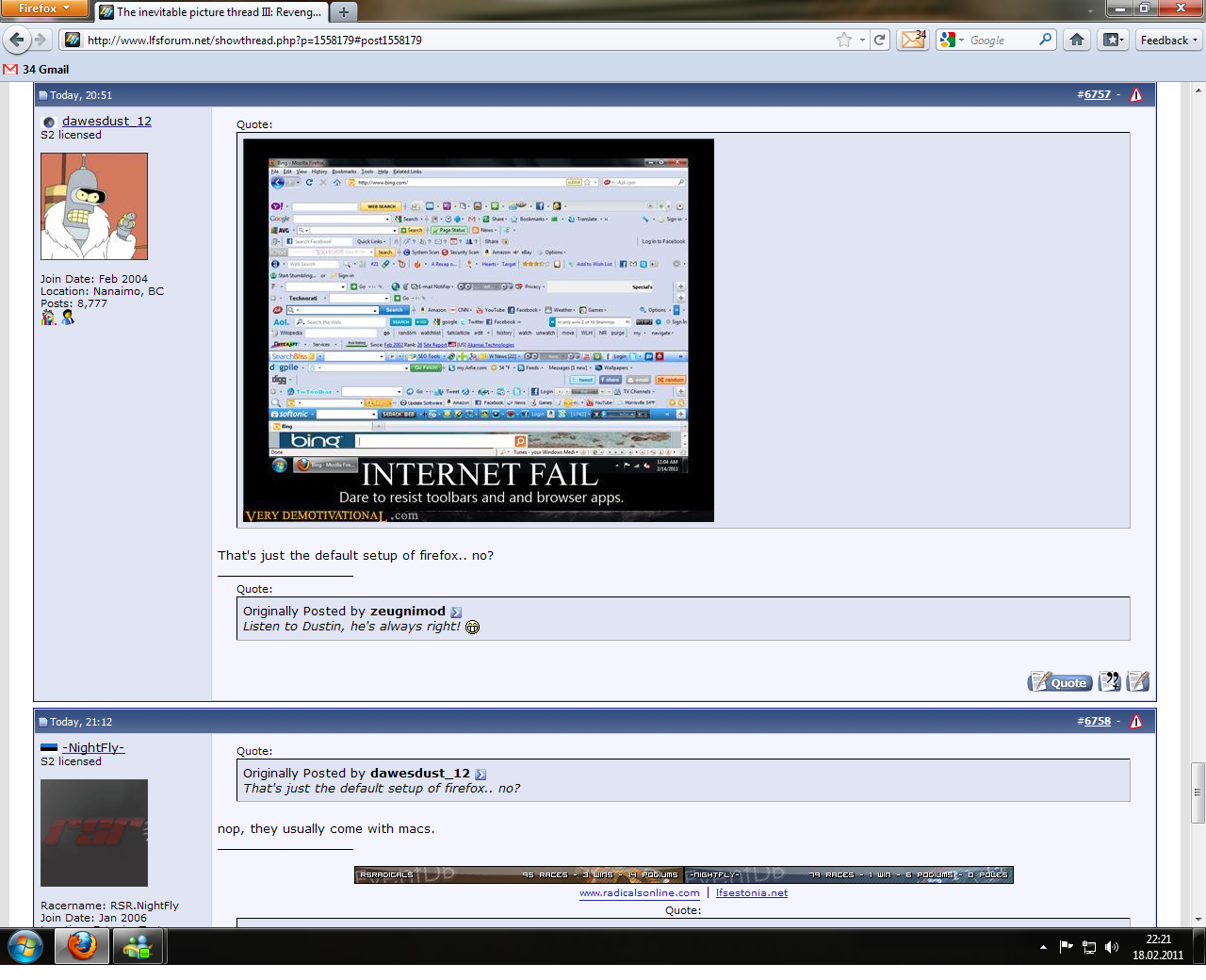Click "nop, they usually come with macs." text
The image size is (1206, 980).
pos(326,829)
